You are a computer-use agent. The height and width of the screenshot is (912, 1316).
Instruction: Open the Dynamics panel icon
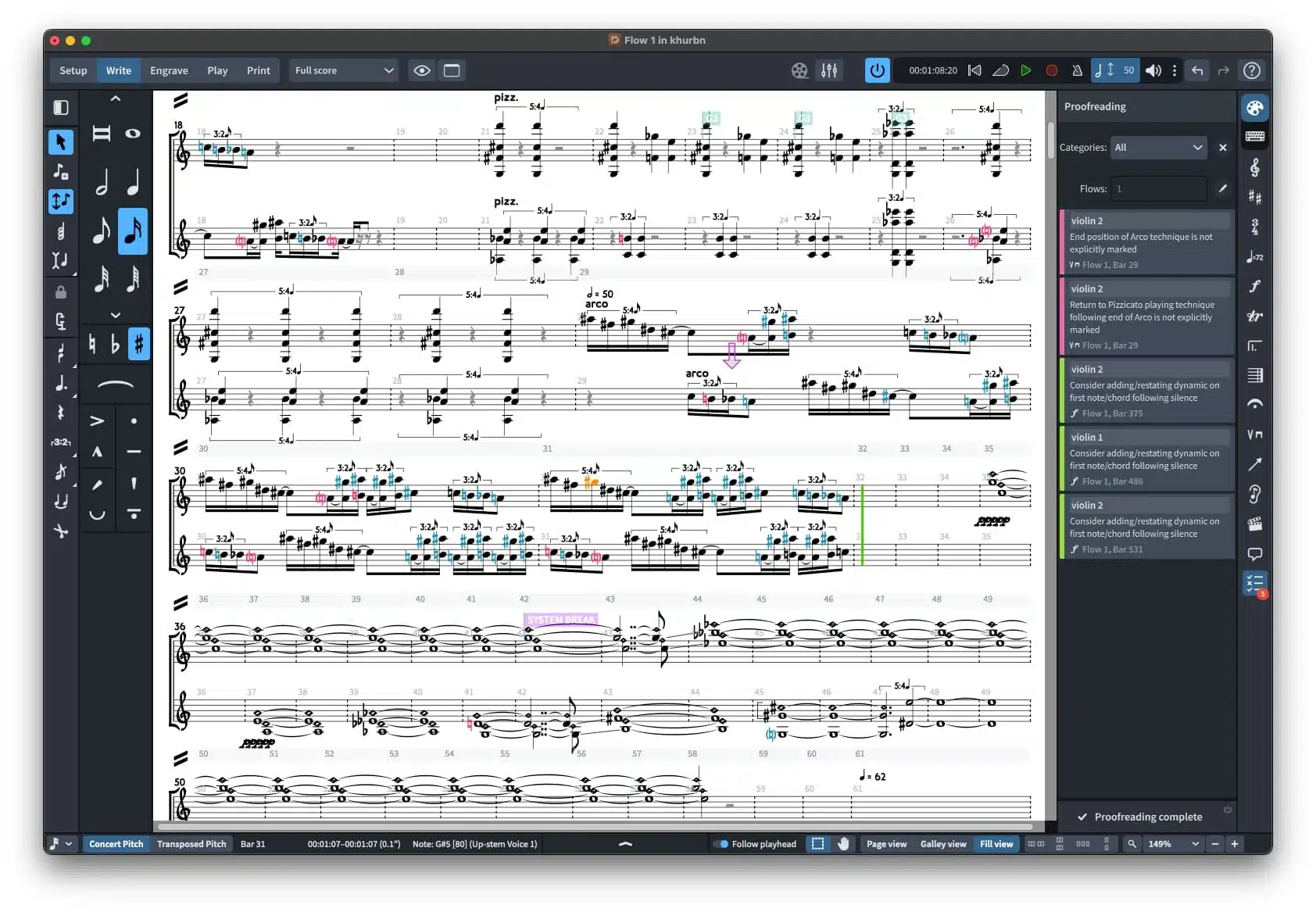pos(1254,286)
